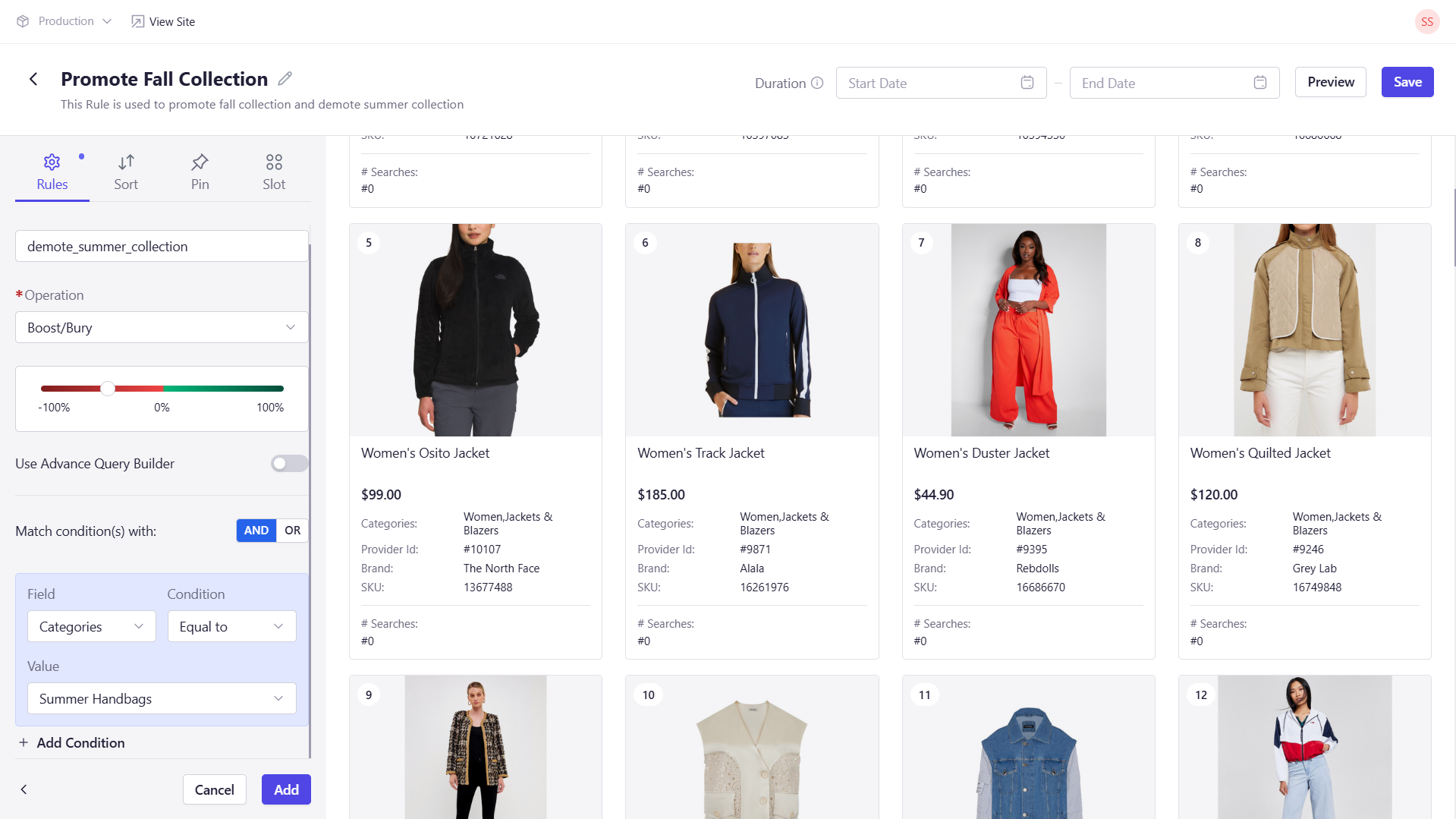Click the Women's Track Jacket title
1456x819 pixels.
click(x=700, y=453)
